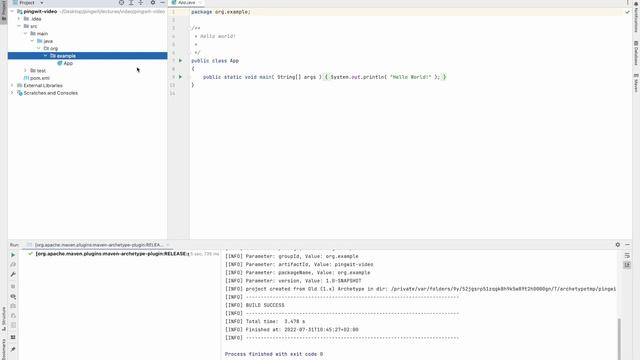Switch to the App.java editor tab
640x360 pixels.
186,2
